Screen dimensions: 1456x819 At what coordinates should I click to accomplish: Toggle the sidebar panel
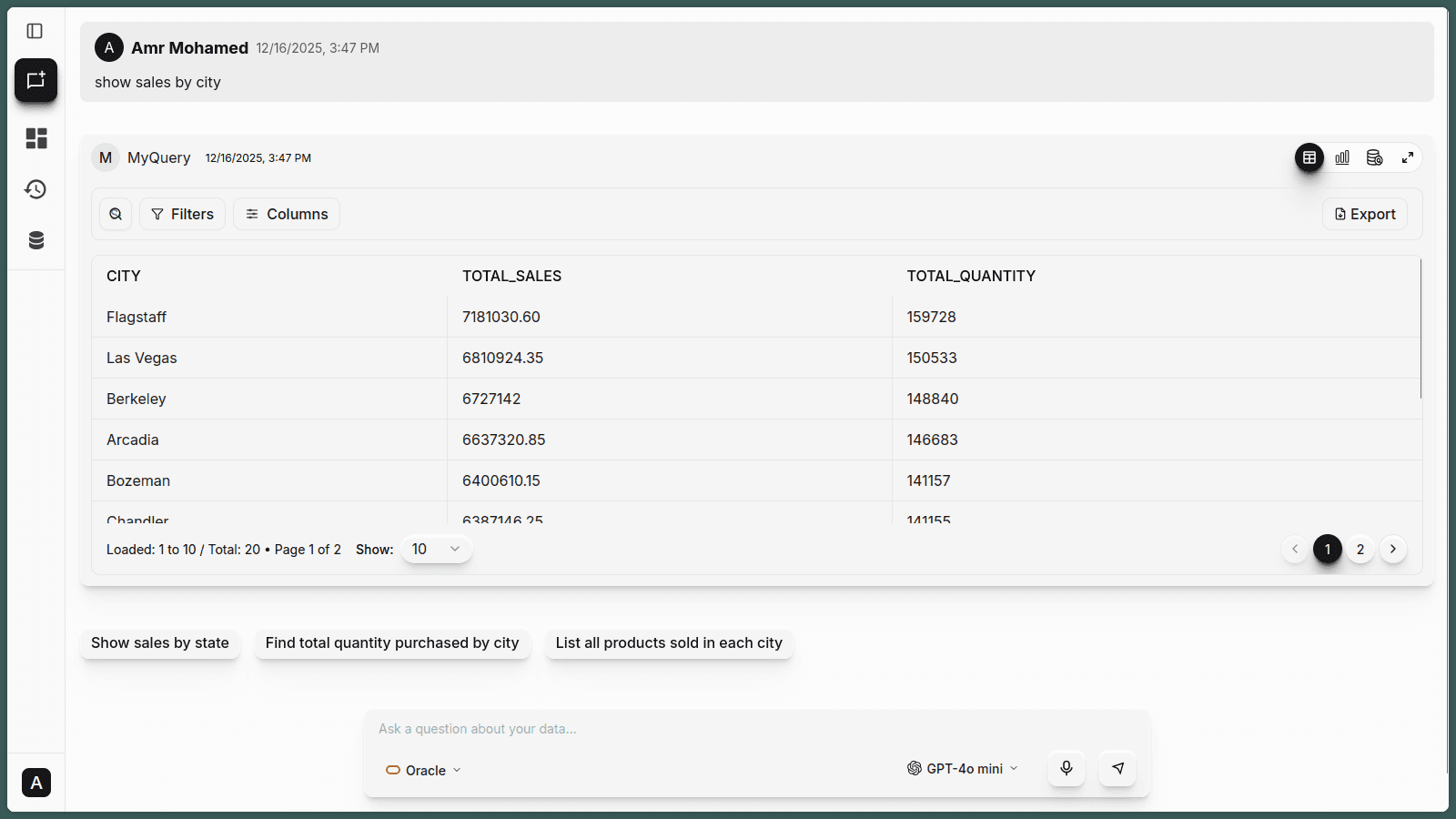(x=35, y=30)
